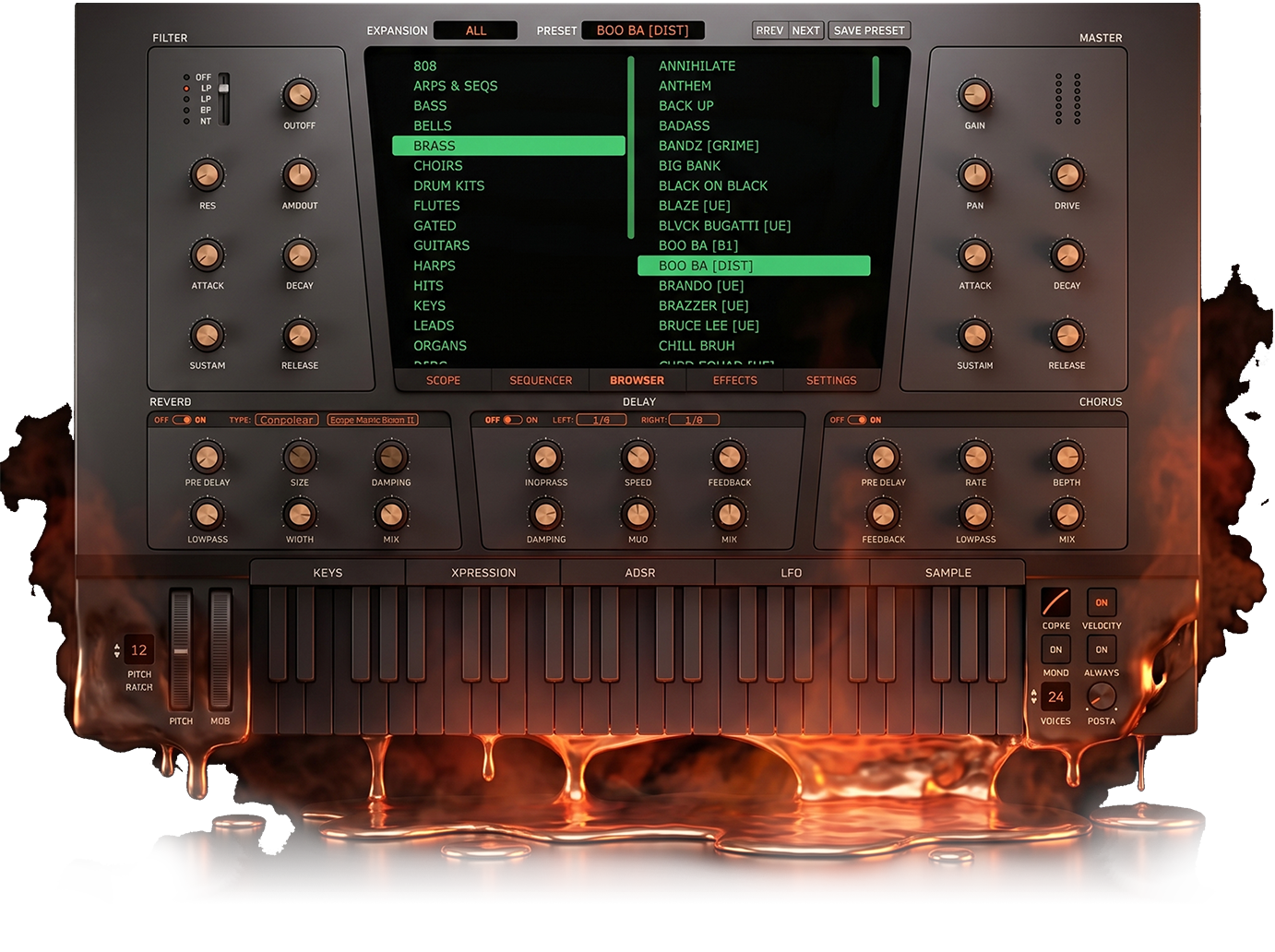Change the delay Left time from 1/4
Image resolution: width=1275 pixels, height=952 pixels.
pos(602,420)
